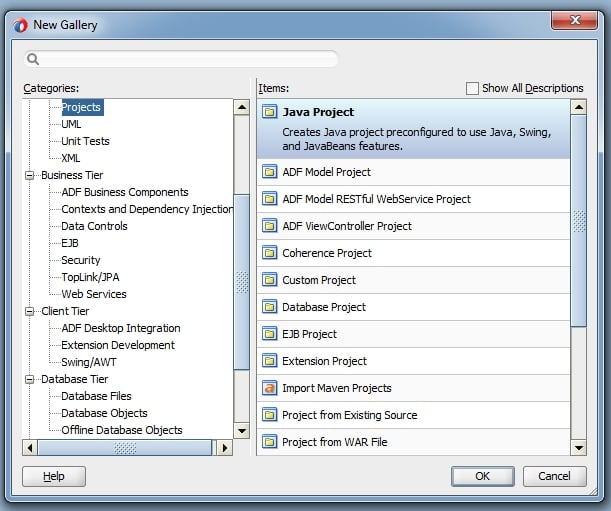
Task: Collapse the Client Tier node
Action: (x=30, y=311)
